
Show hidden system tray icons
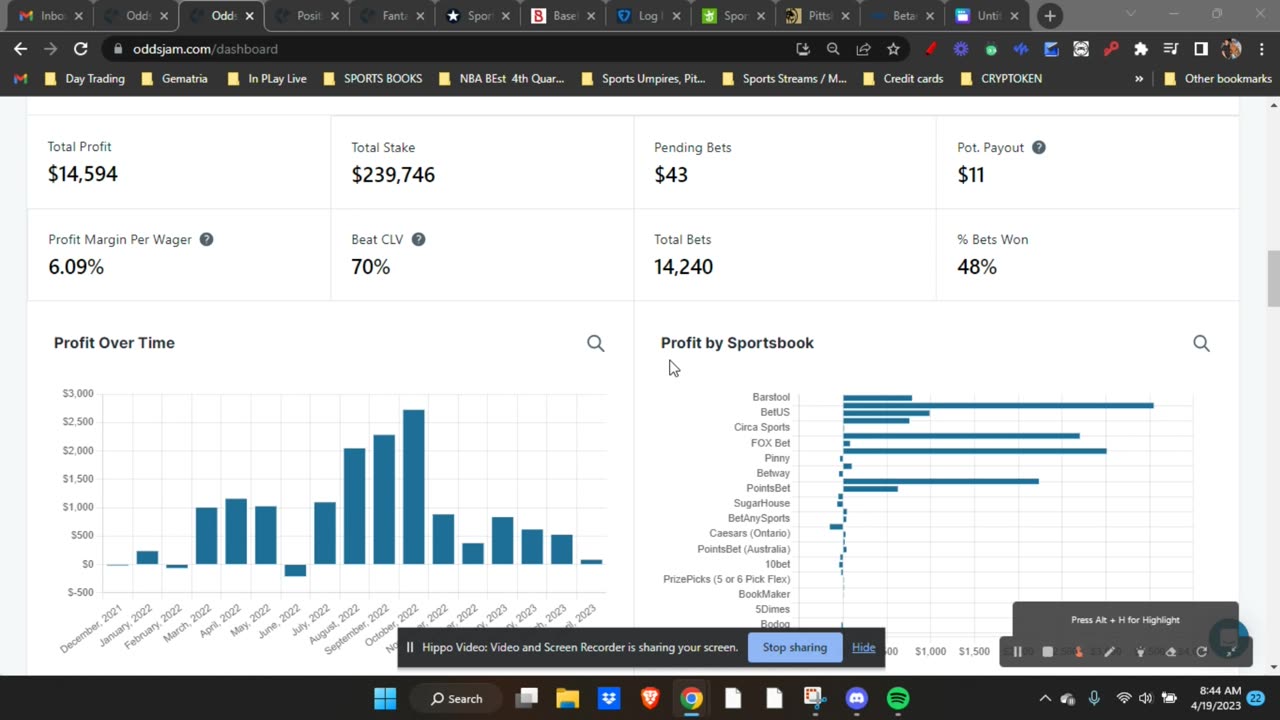[1045, 698]
